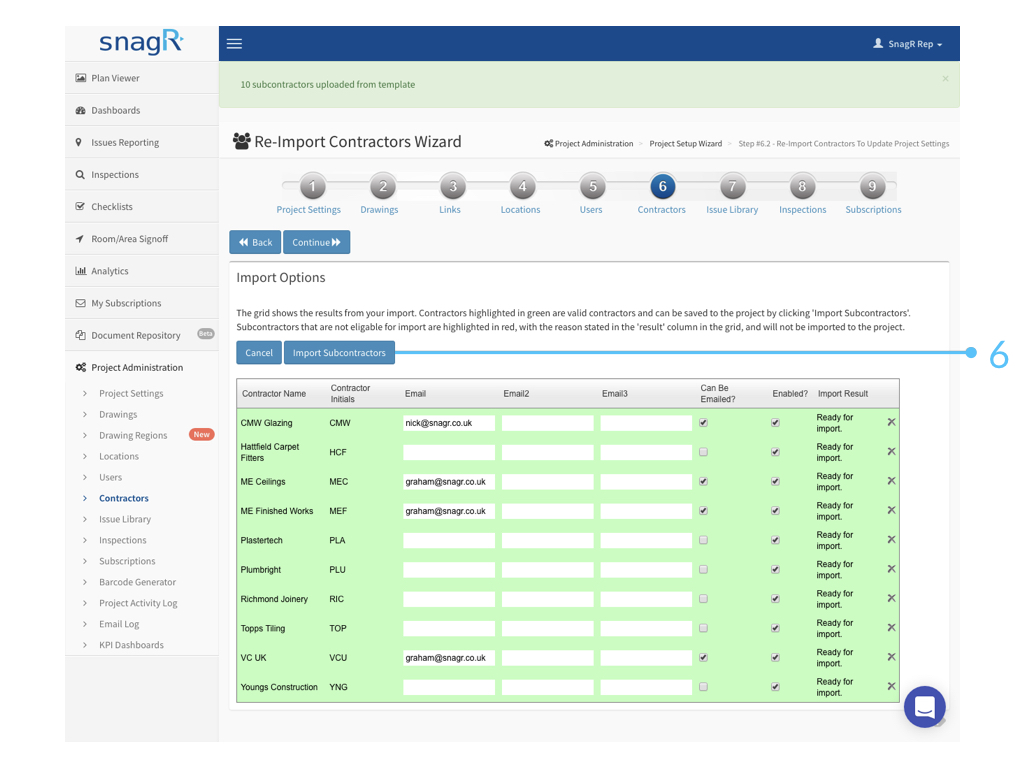The width and height of the screenshot is (1024, 768).
Task: Remove the ME Finished Works row
Action: [891, 511]
